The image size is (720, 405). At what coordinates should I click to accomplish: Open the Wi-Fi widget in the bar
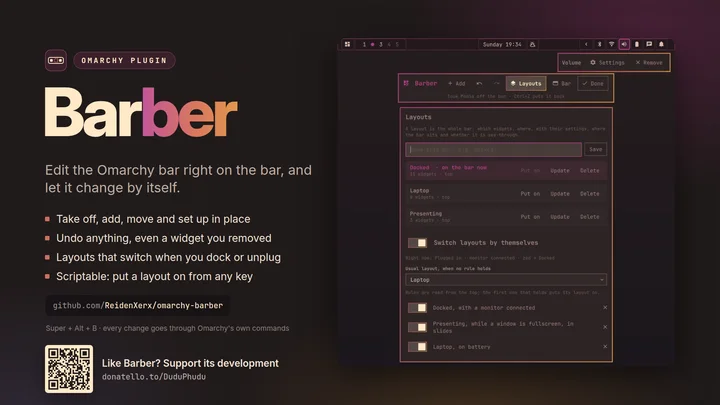coord(612,45)
